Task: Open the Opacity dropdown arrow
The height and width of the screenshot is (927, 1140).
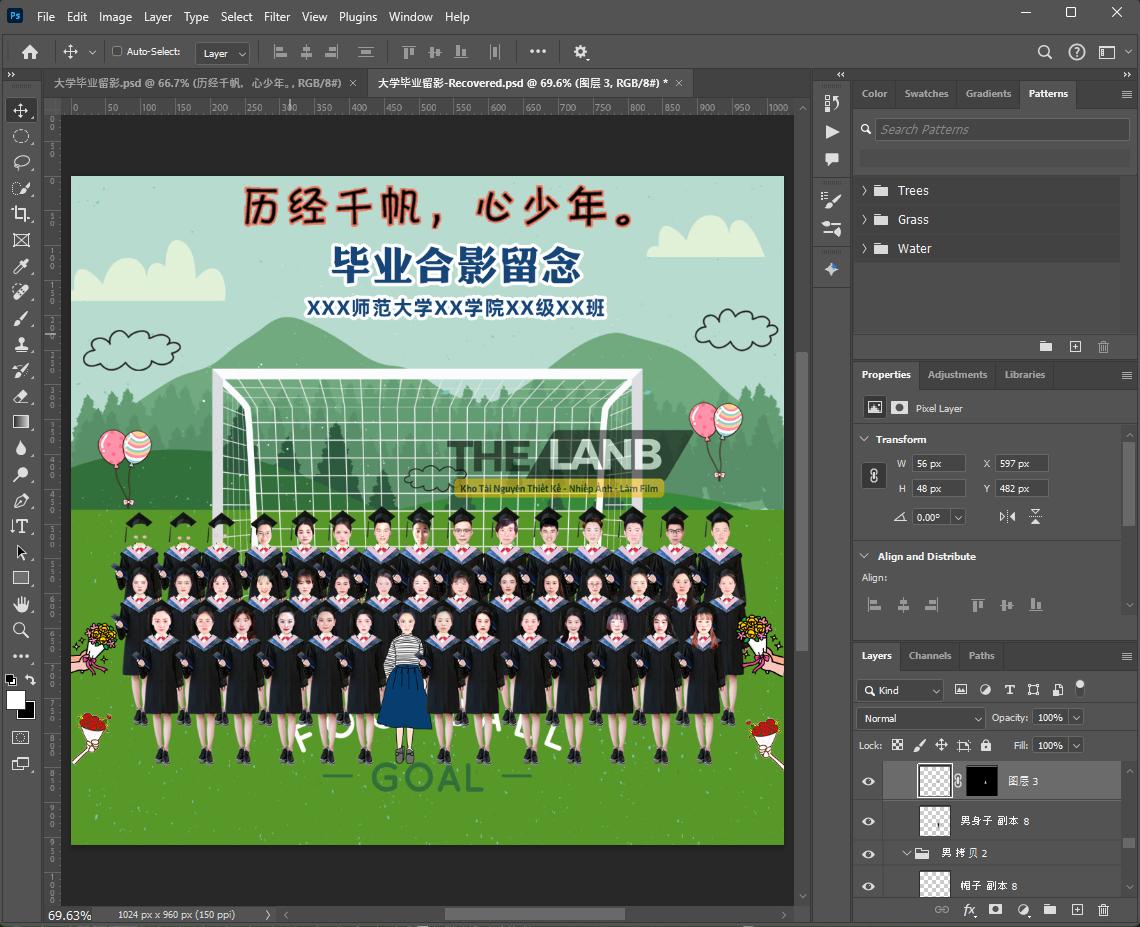Action: pyautogui.click(x=1076, y=718)
